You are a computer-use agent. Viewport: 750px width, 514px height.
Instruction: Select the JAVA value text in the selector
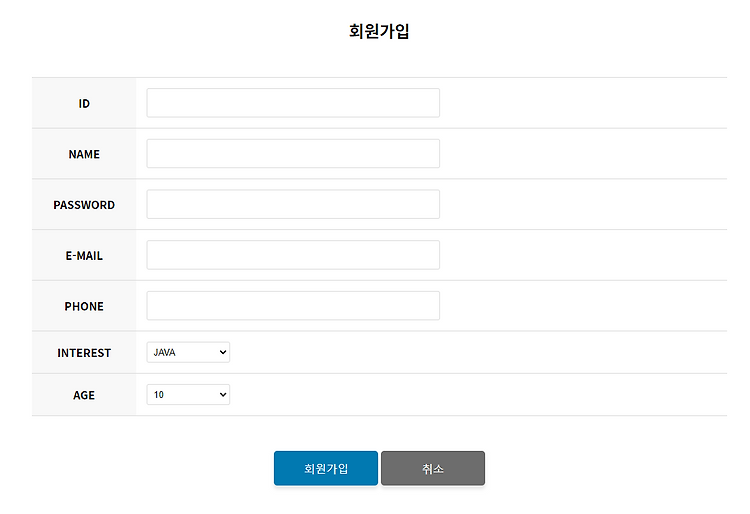(165, 352)
